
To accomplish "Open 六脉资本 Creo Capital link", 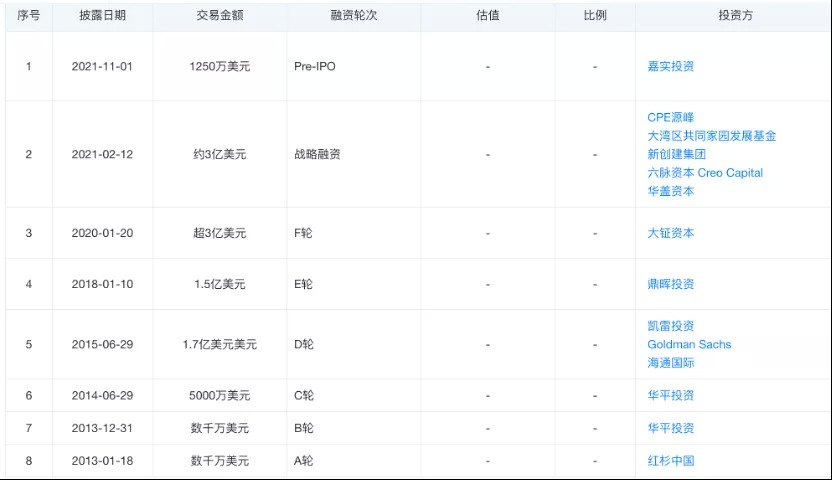I will 705,173.
